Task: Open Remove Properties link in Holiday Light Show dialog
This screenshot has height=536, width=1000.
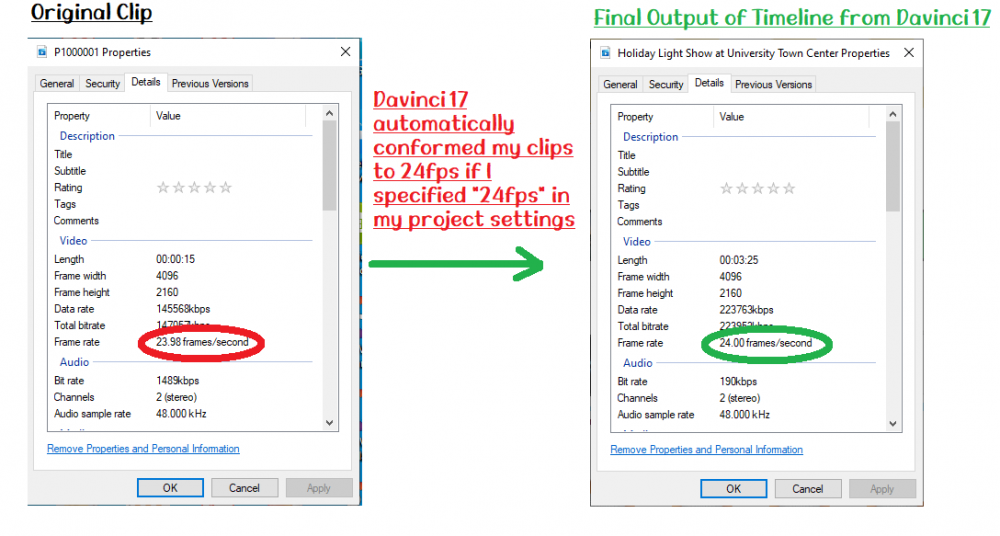Action: coord(706,450)
